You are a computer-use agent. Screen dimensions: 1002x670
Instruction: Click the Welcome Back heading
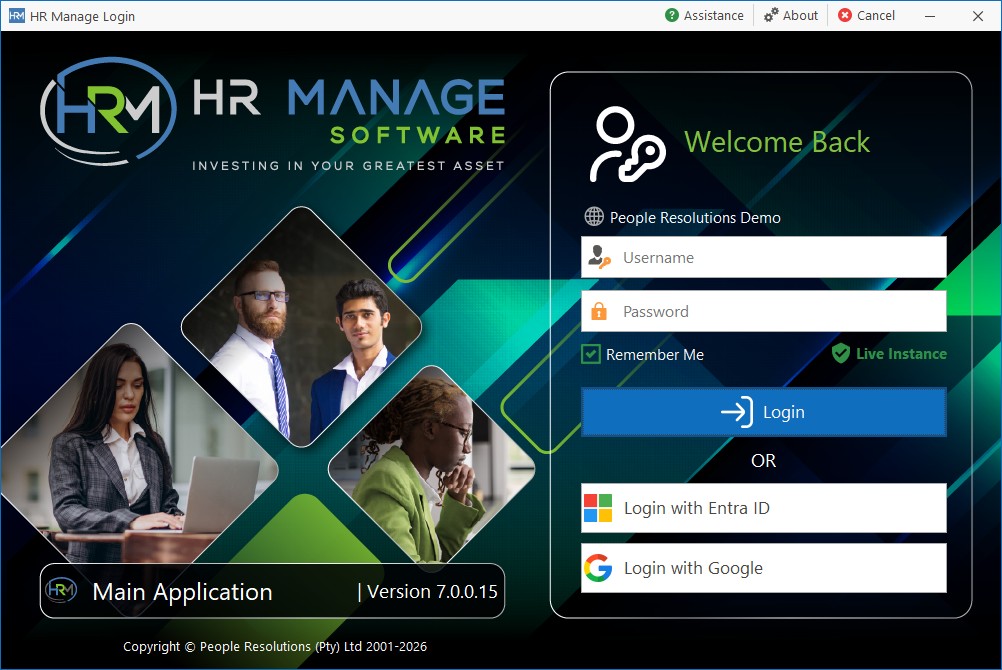(777, 142)
